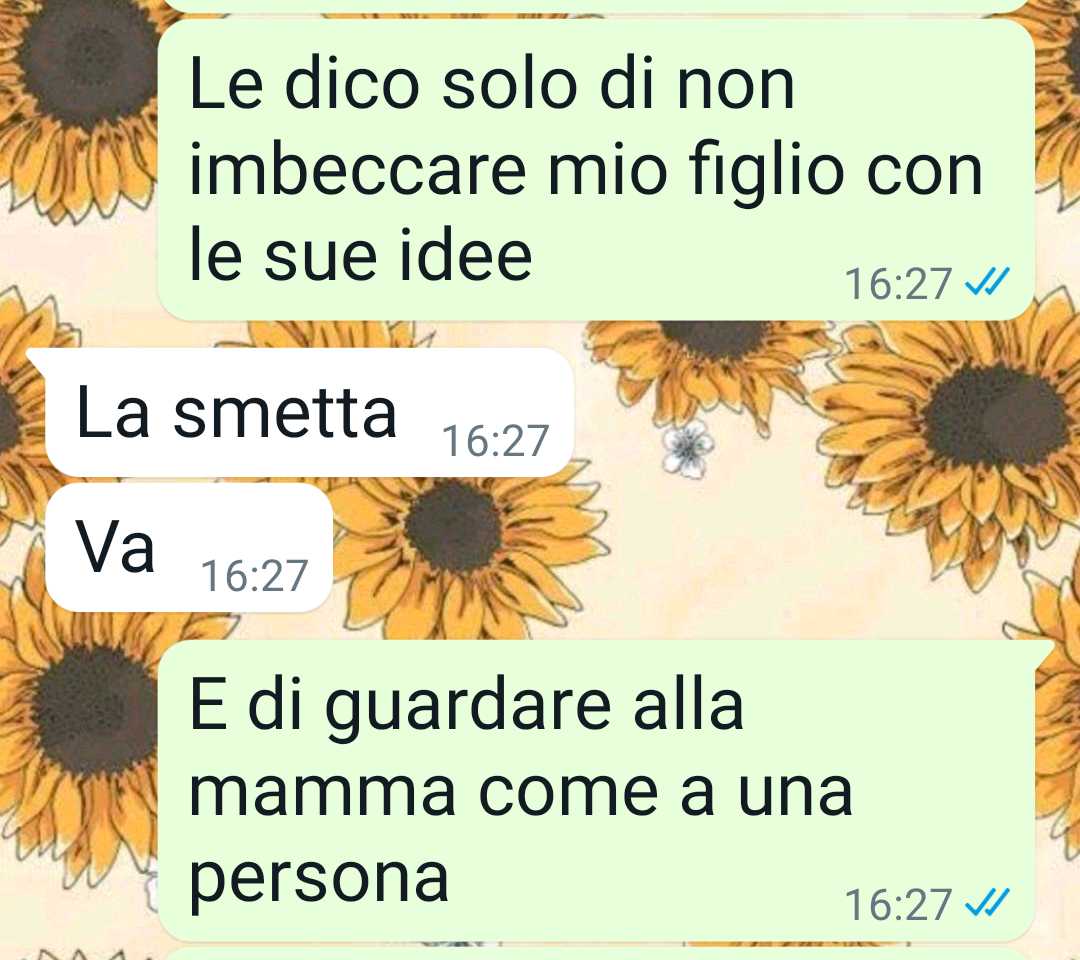Screen dimensions: 1080x960
Task: Tap the word 'persona' in the last message
Action: coord(319,880)
